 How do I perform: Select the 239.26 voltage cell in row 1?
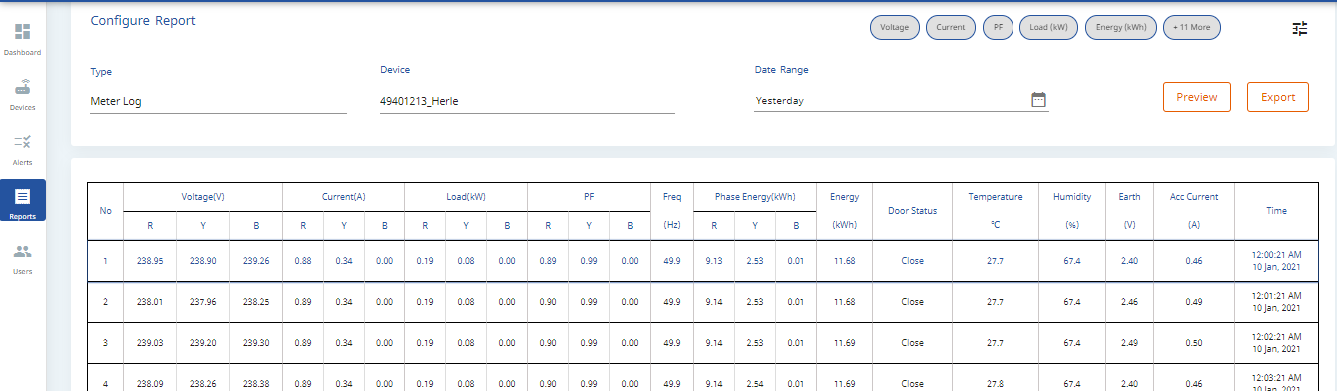(256, 260)
